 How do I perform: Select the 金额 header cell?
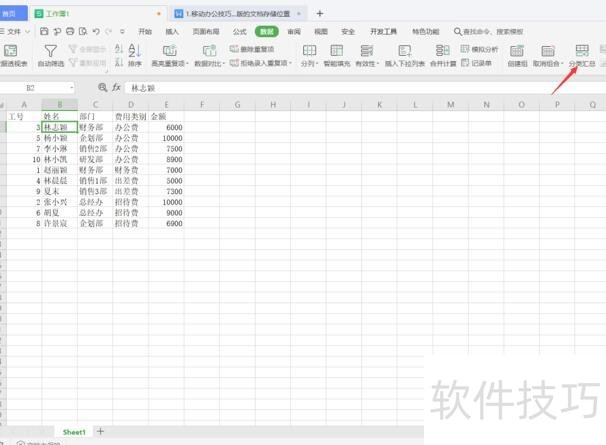pyautogui.click(x=166, y=116)
